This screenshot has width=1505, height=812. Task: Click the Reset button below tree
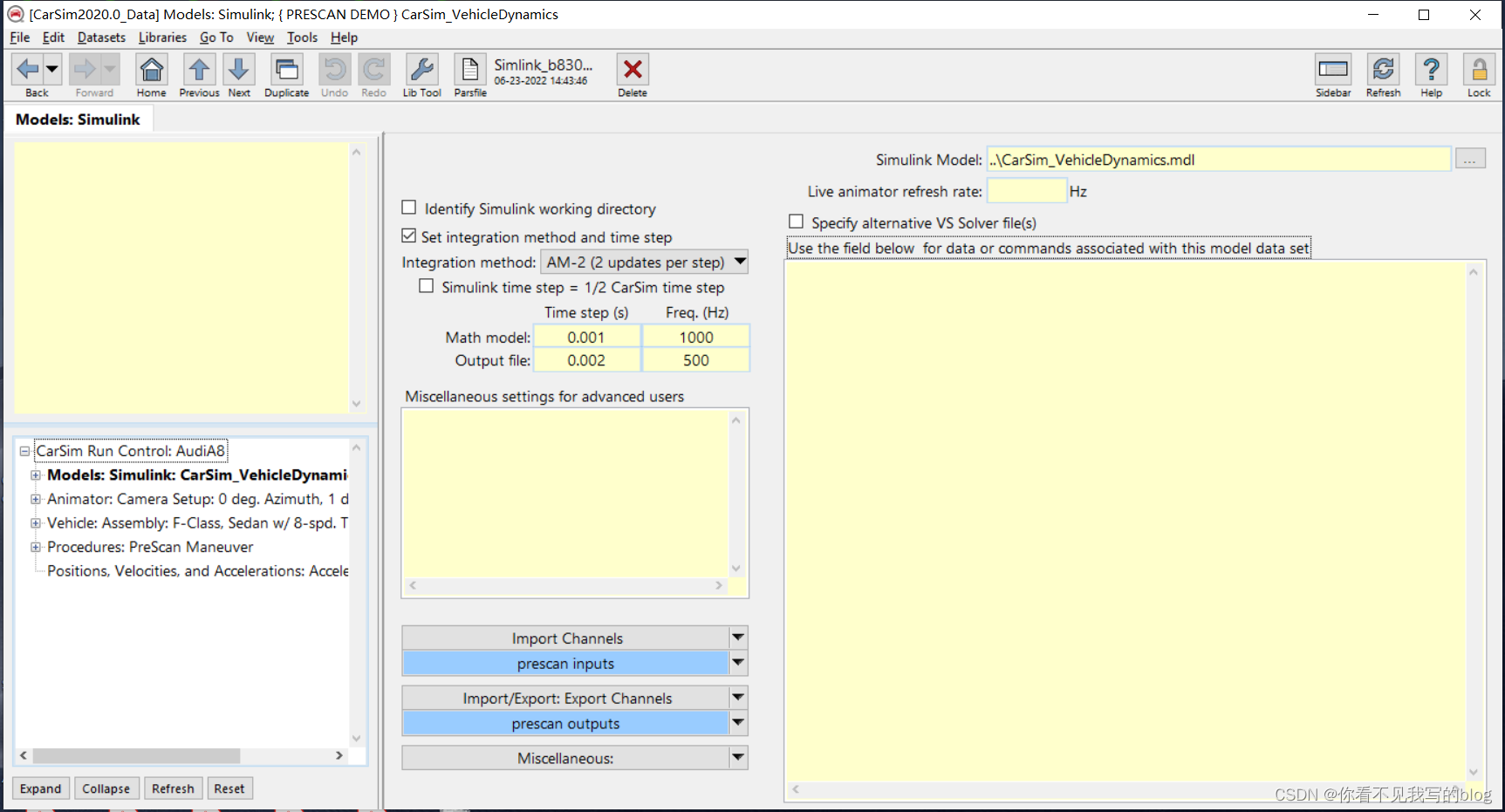(229, 788)
